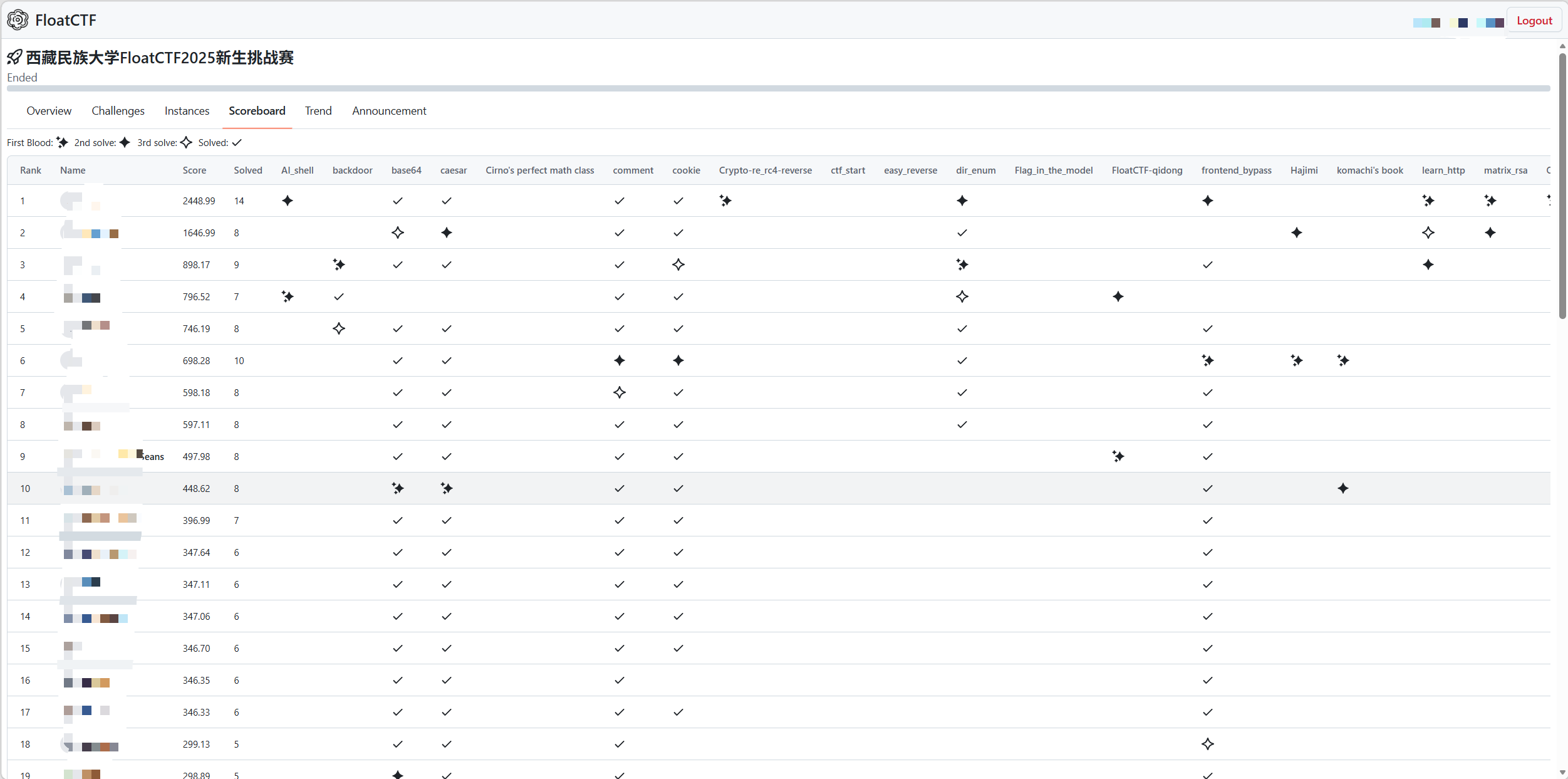This screenshot has height=779, width=1568.
Task: Click rank 1 Crypto-re_rc4-reverse first blood icon
Action: click(x=725, y=201)
